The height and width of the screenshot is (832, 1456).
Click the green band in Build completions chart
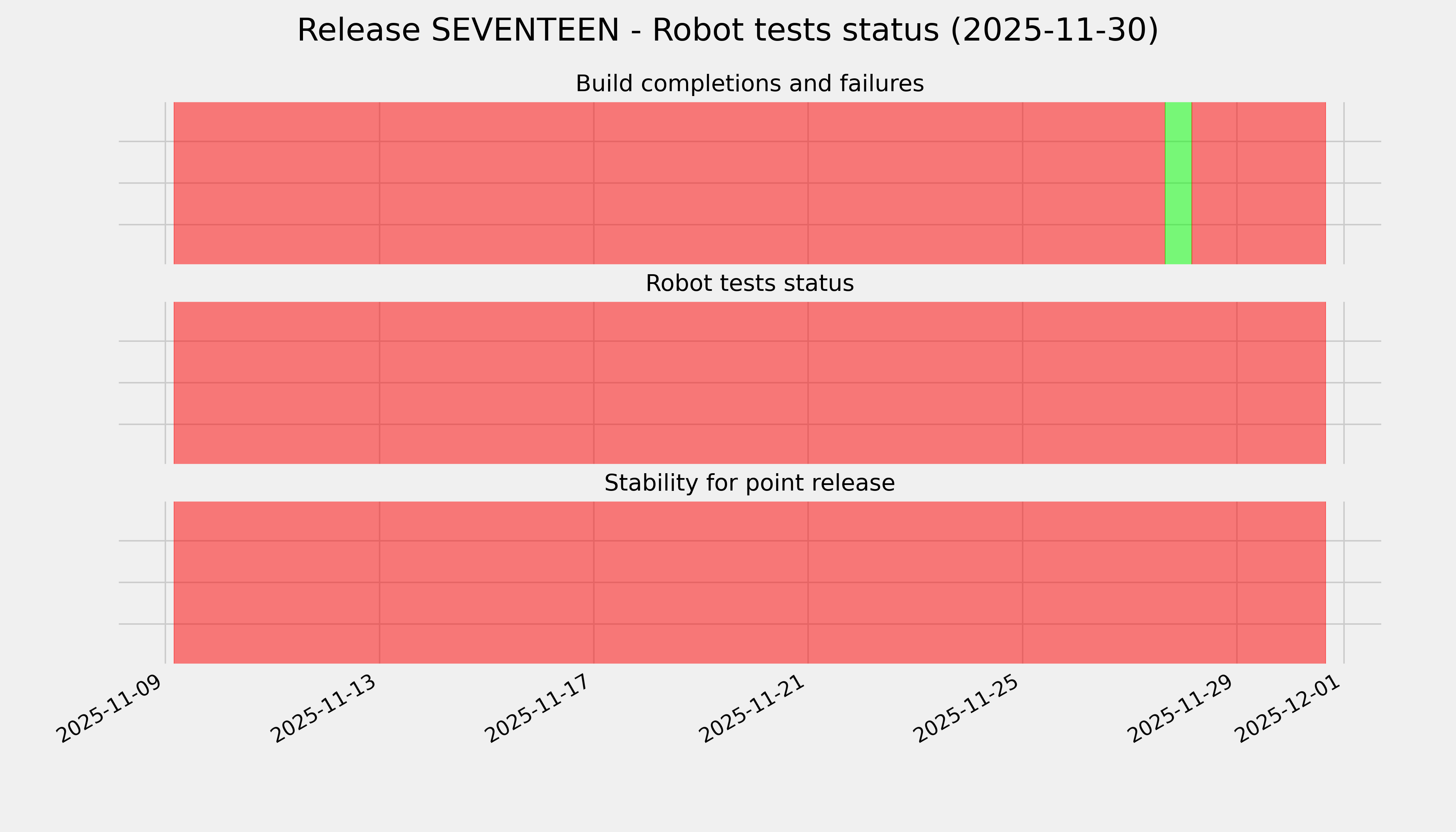point(1178,183)
